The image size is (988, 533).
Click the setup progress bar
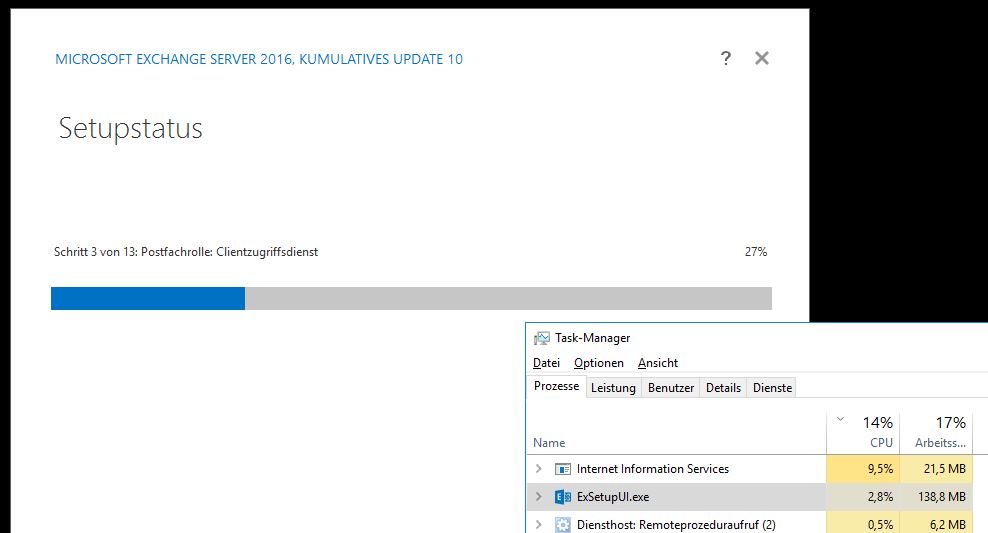[x=411, y=299]
